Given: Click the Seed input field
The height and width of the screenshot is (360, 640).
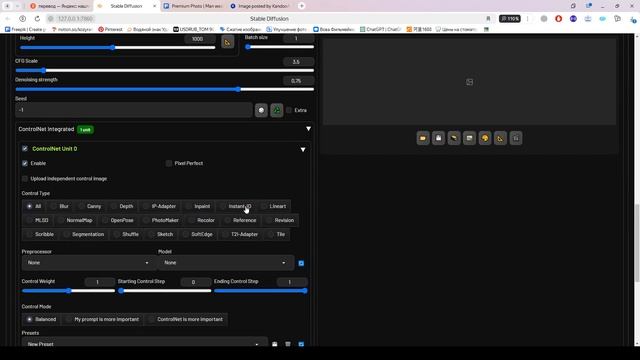Looking at the screenshot, I should pos(133,110).
